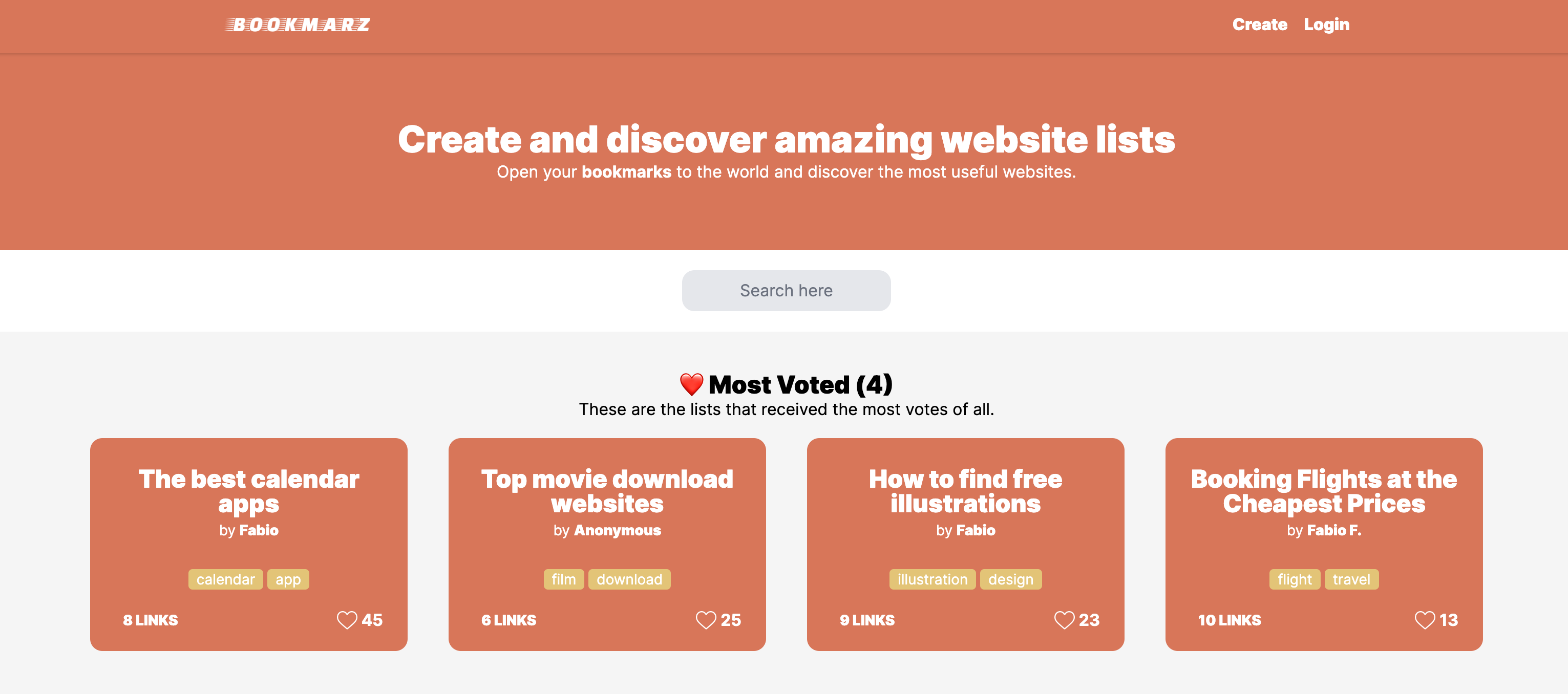Open The best calendar apps list

tap(248, 491)
